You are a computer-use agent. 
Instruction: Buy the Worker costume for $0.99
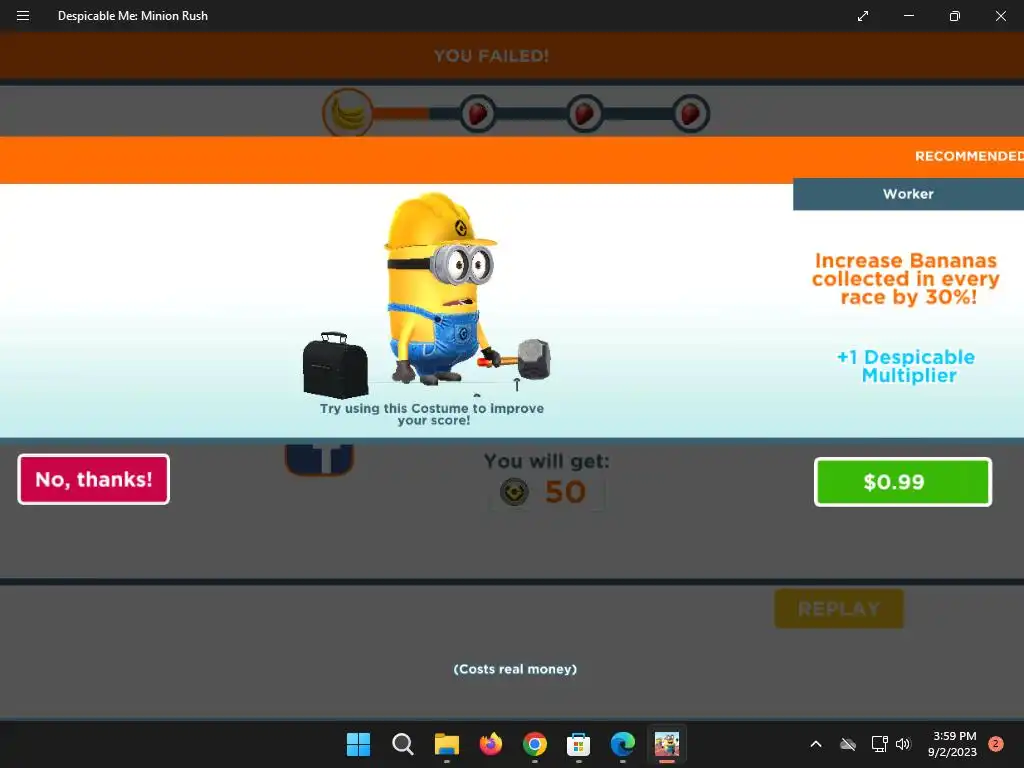click(903, 482)
